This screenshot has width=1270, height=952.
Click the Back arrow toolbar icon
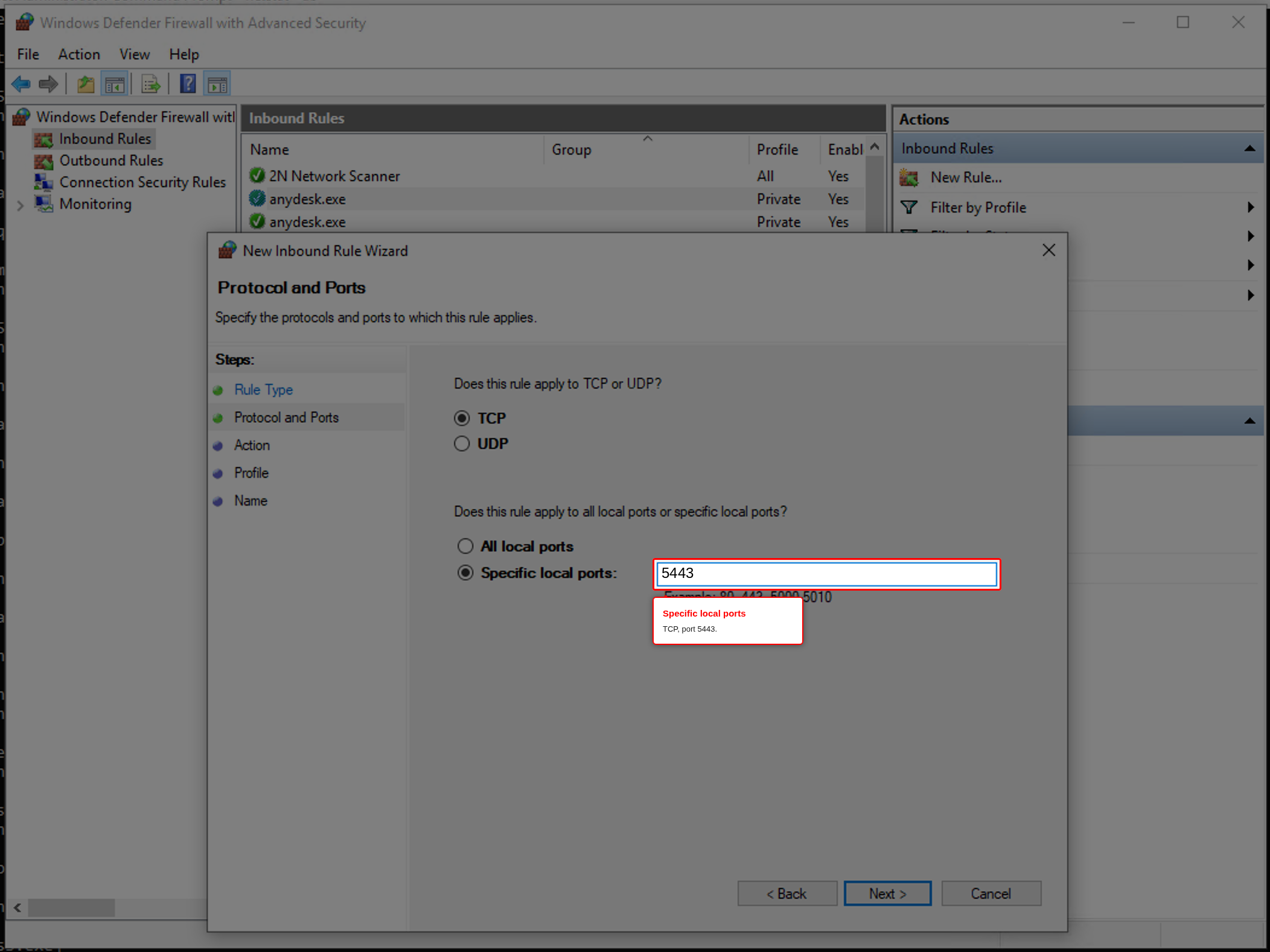[x=21, y=84]
